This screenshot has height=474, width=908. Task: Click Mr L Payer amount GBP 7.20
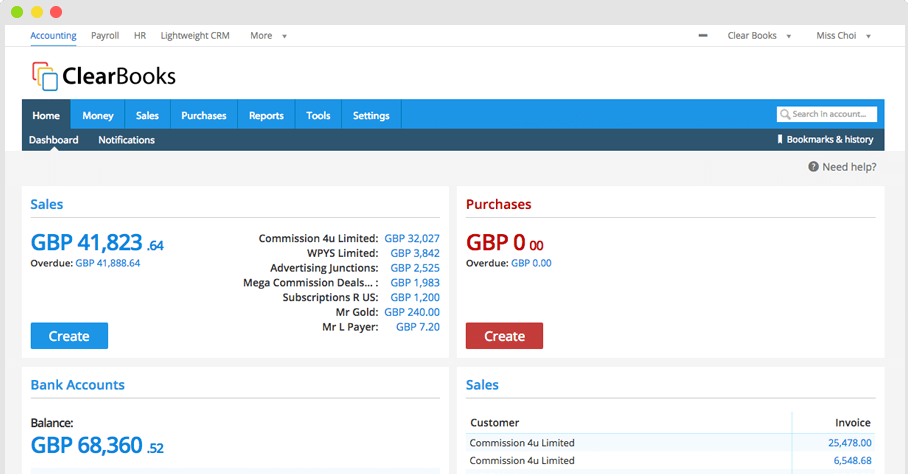point(418,327)
